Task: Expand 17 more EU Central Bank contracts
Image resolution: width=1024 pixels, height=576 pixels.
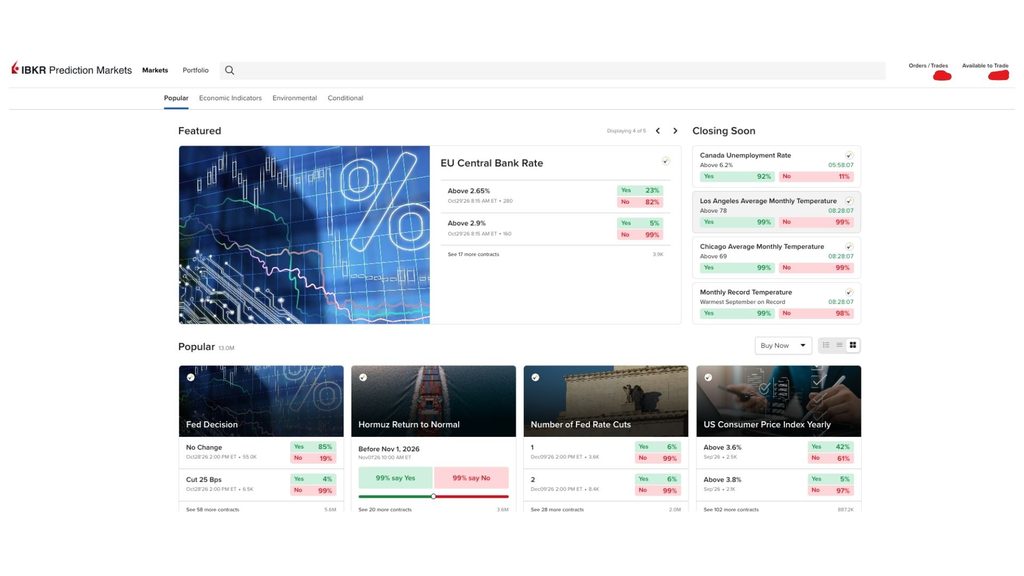Action: (x=473, y=254)
